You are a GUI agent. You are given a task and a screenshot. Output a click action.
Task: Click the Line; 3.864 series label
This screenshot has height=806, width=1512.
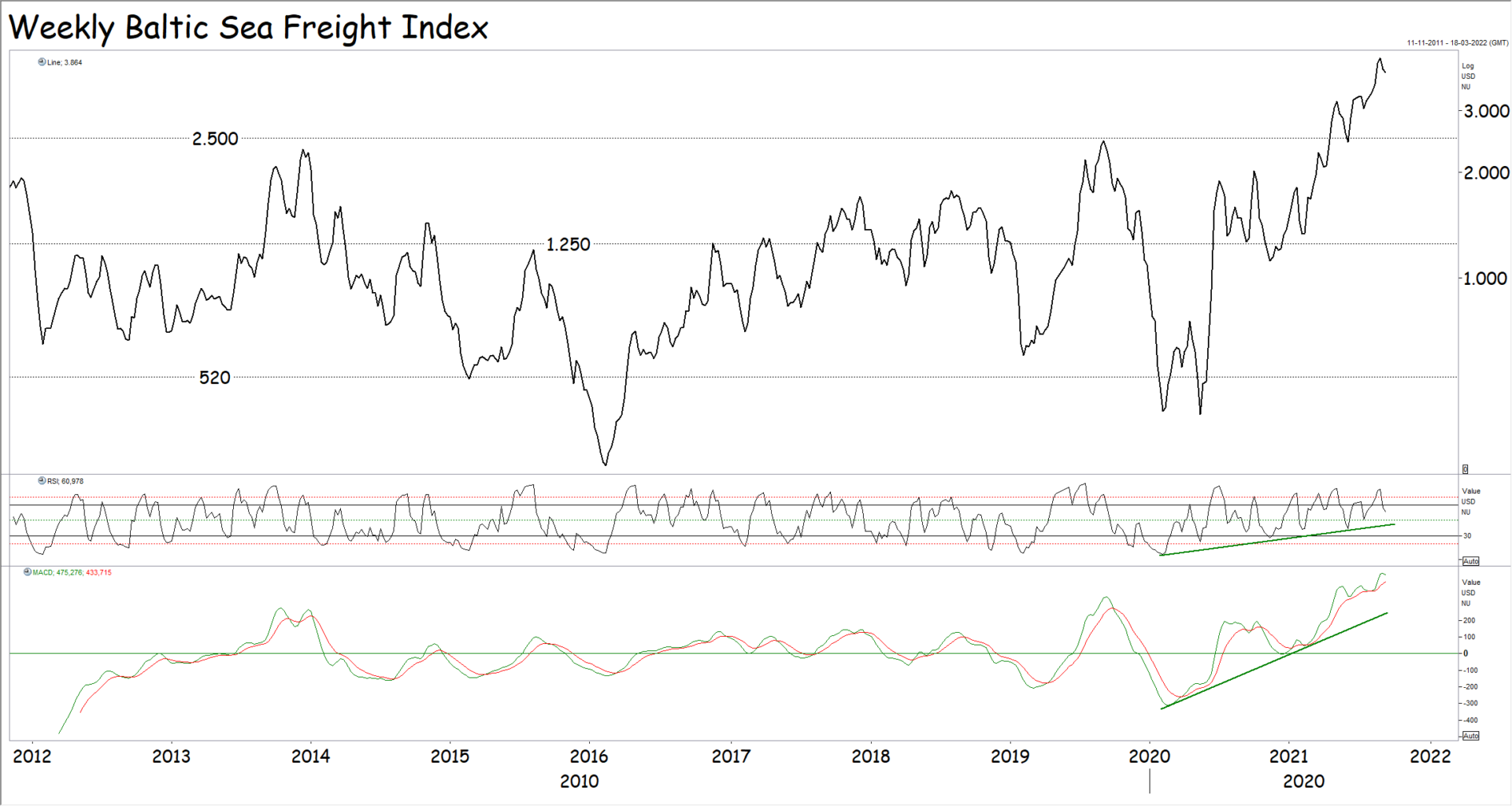[x=65, y=62]
